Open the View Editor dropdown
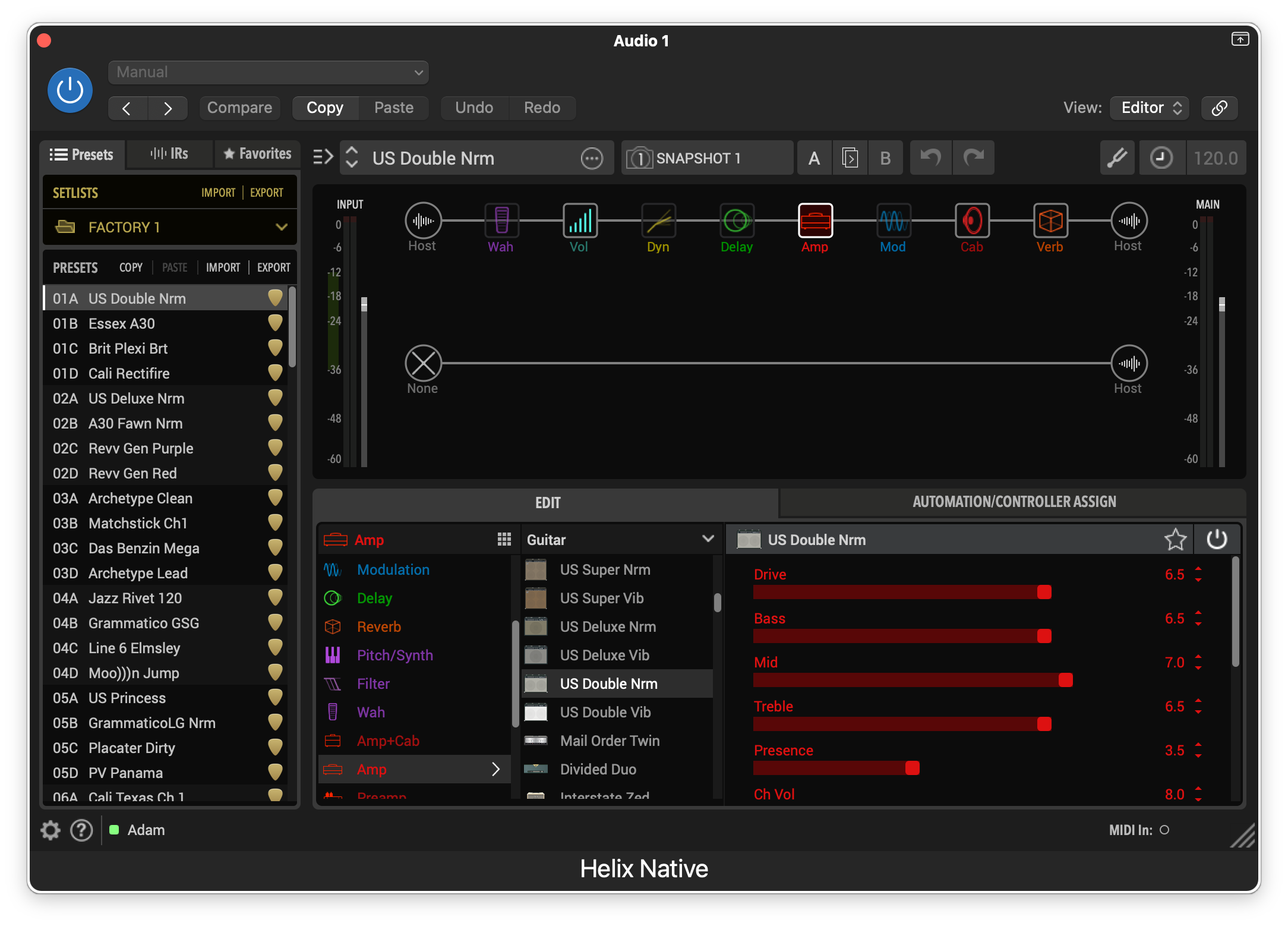This screenshot has width=1288, height=926. [1150, 108]
